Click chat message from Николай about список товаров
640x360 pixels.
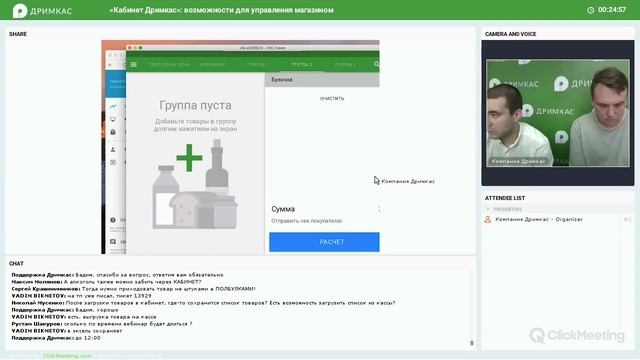(x=203, y=303)
